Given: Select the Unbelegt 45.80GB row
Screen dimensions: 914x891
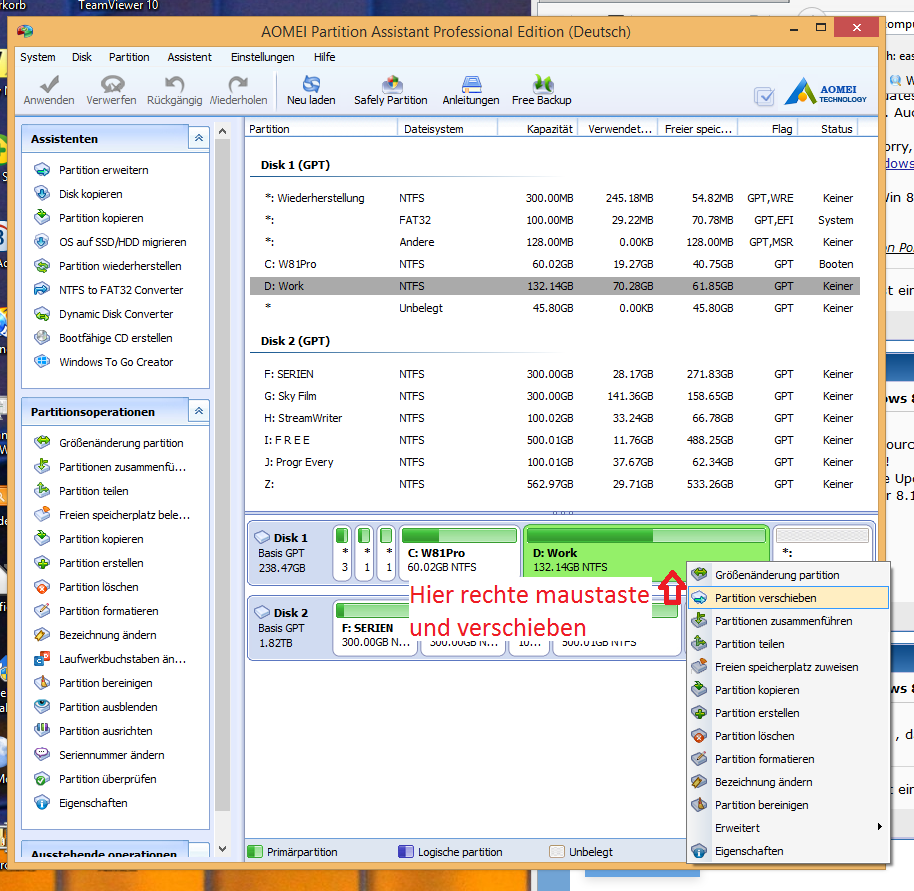Looking at the screenshot, I should (555, 308).
